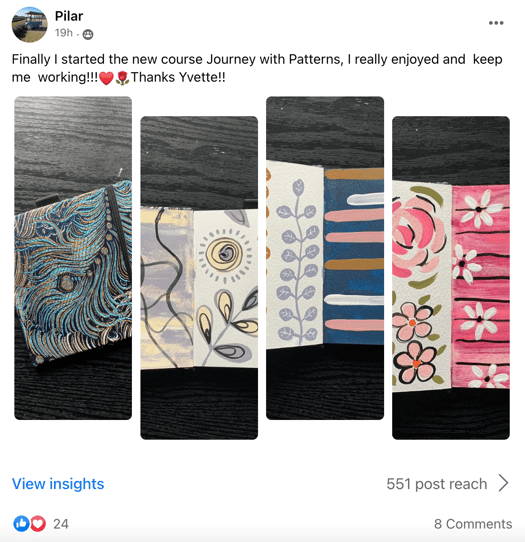Viewport: 525px width, 542px height.
Task: Open the blue swirl notebook cover photo
Action: (x=73, y=258)
